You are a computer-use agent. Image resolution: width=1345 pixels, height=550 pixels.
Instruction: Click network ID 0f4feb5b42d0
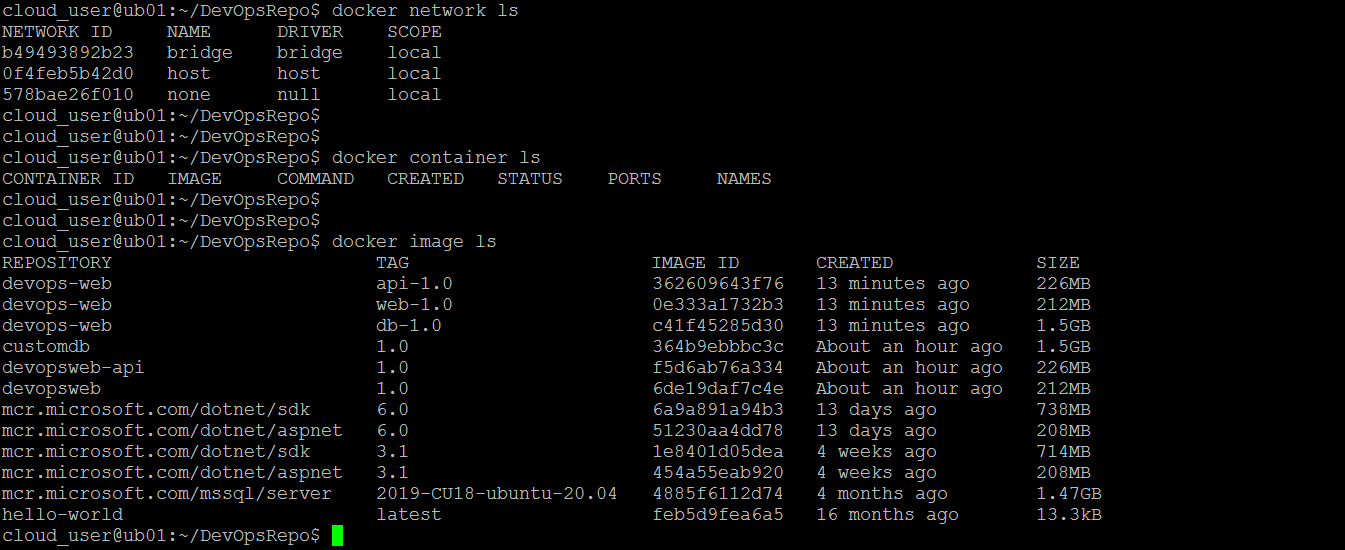(x=68, y=74)
